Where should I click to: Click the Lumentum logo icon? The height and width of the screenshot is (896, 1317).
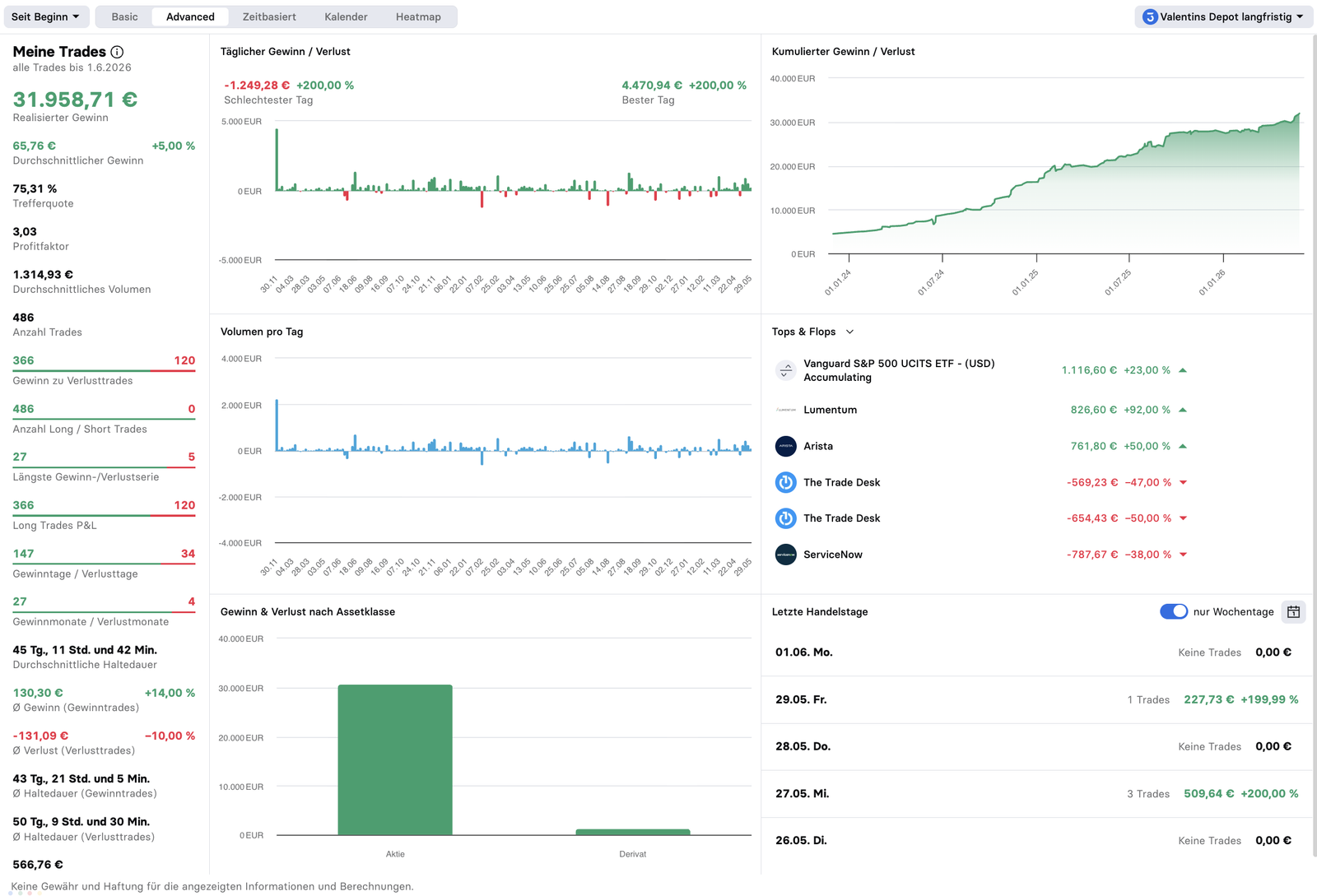click(x=786, y=410)
